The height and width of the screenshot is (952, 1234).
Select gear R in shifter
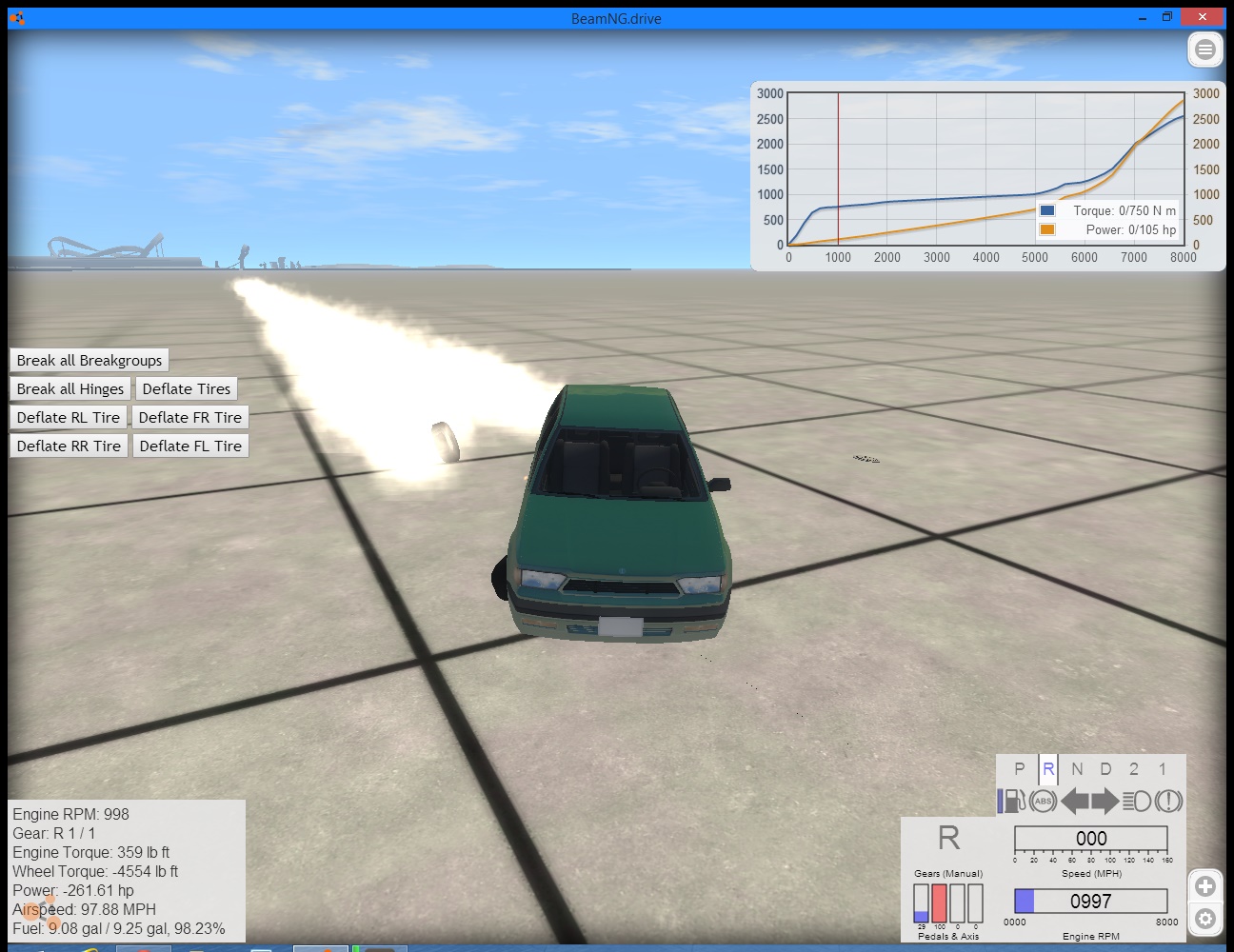(x=1048, y=768)
